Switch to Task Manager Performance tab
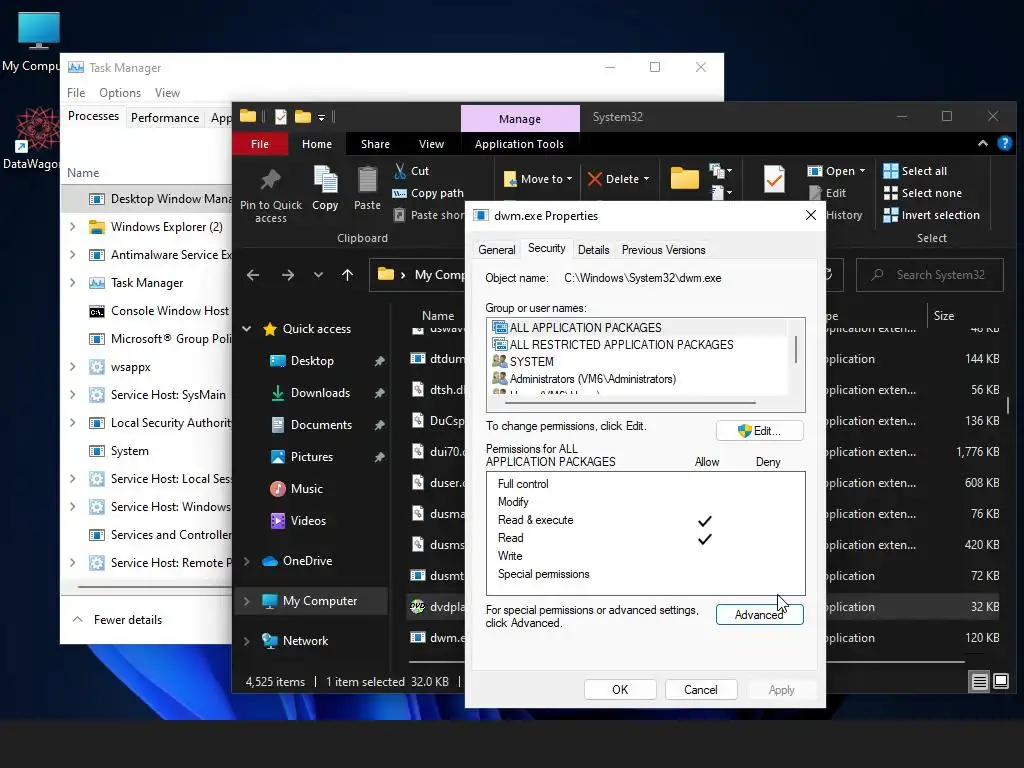The height and width of the screenshot is (768, 1024). [x=165, y=118]
